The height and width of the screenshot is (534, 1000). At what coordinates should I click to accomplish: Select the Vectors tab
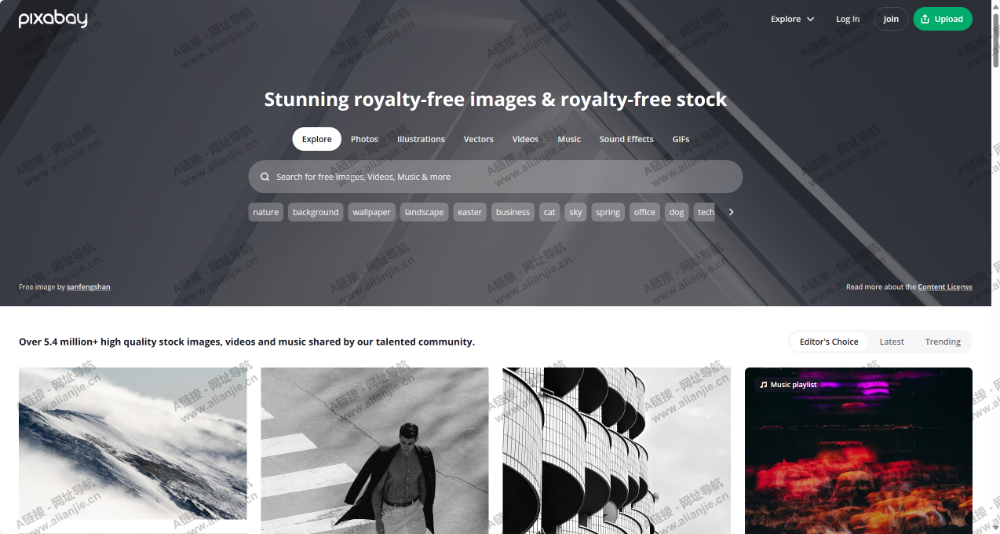(x=478, y=139)
